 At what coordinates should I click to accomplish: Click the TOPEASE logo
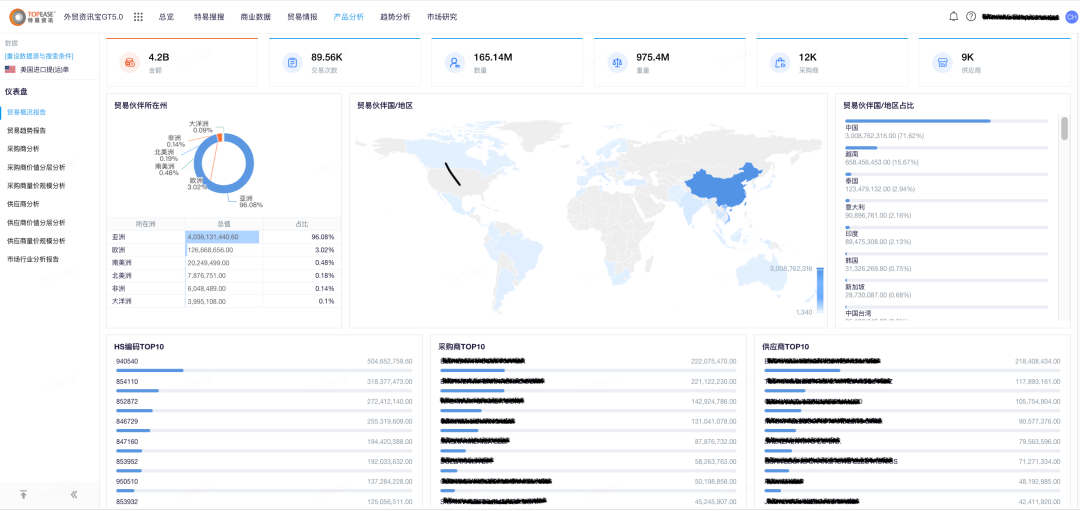pos(32,17)
